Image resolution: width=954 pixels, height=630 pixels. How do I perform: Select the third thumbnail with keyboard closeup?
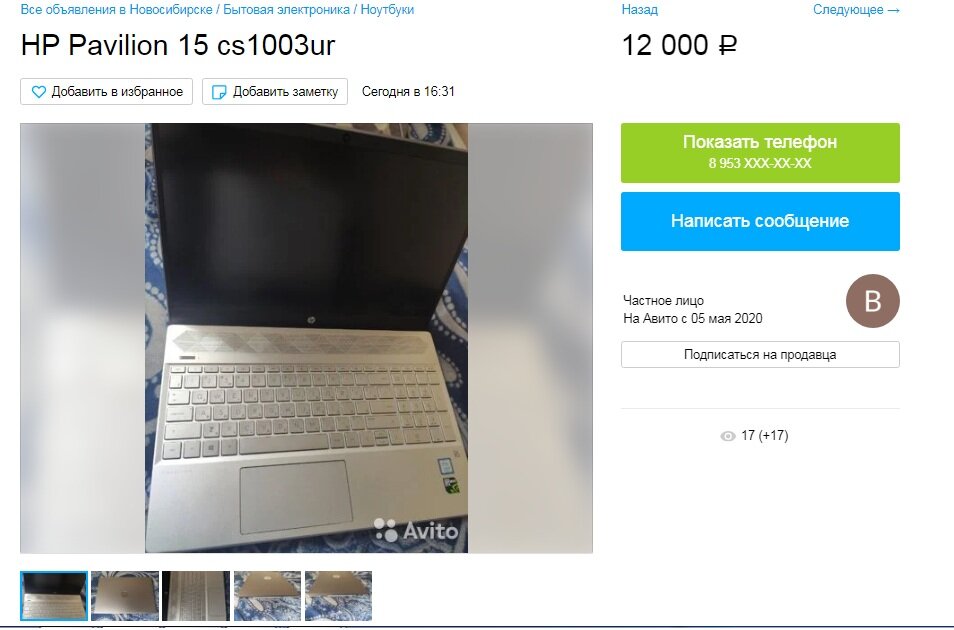[x=196, y=596]
